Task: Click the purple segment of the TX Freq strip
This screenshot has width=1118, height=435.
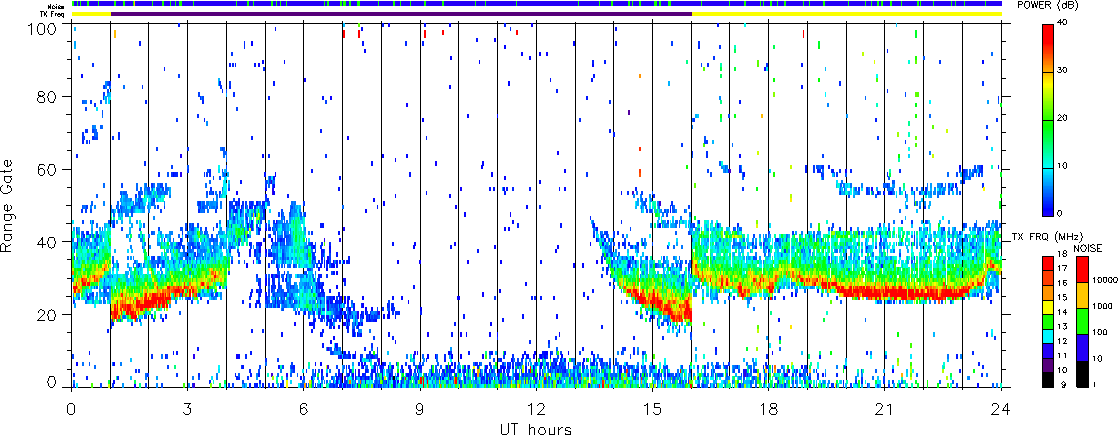Action: pyautogui.click(x=401, y=14)
